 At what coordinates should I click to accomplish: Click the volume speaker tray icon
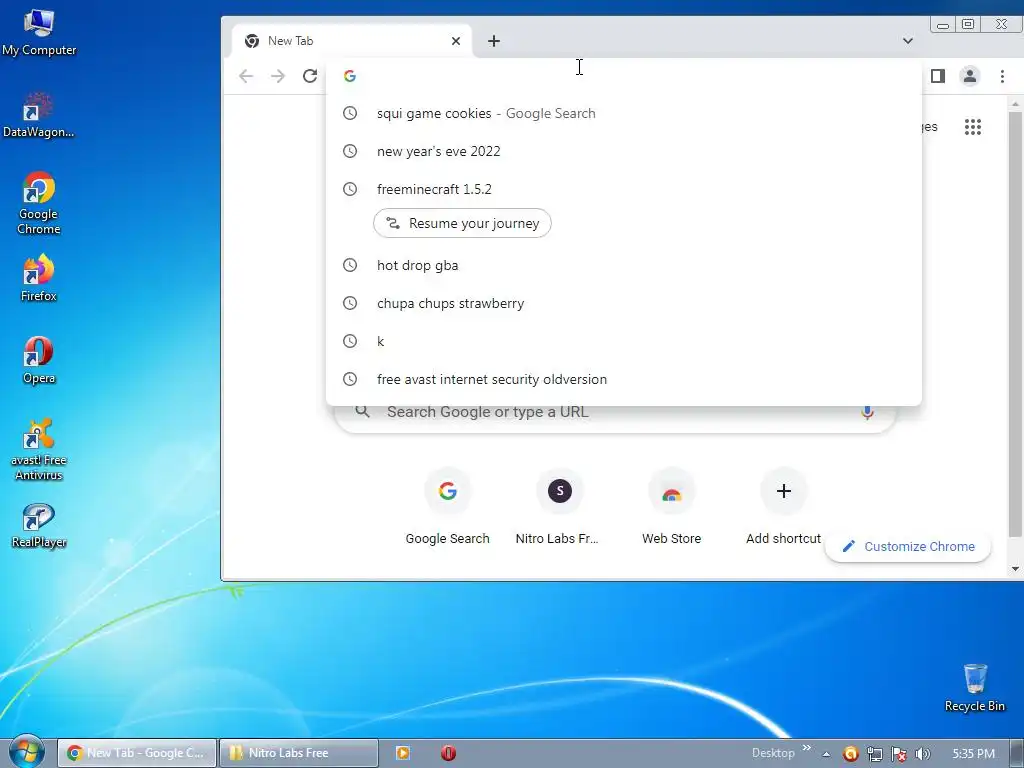click(x=923, y=754)
